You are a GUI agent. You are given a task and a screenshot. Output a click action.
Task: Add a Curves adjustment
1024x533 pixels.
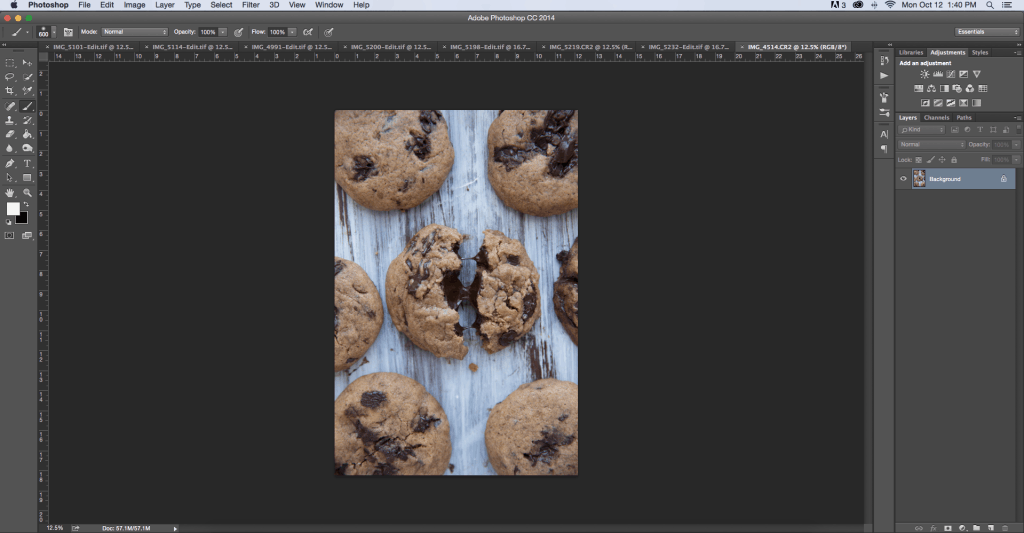tap(951, 74)
